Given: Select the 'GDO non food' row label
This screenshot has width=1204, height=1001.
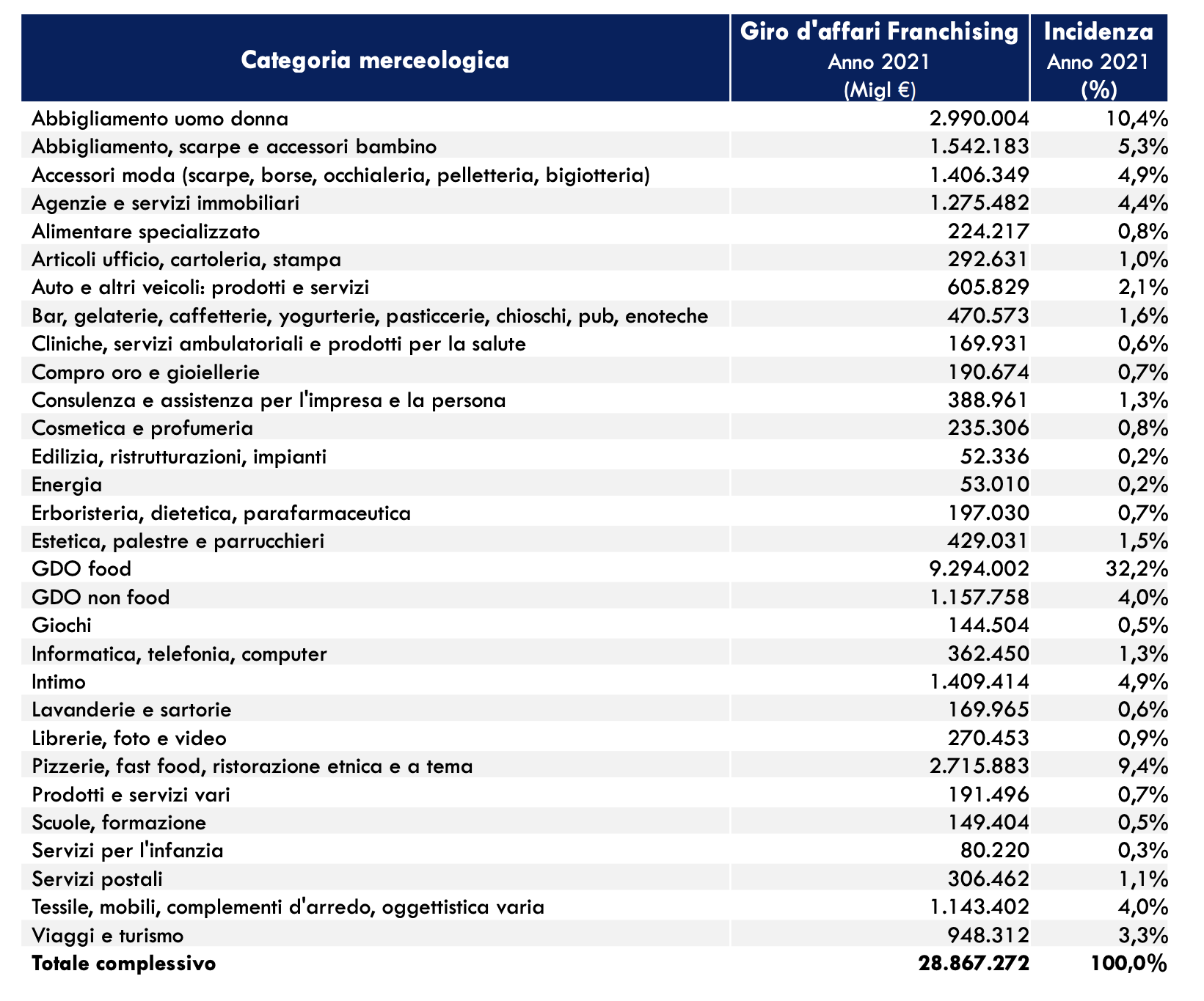Looking at the screenshot, I should point(101,598).
